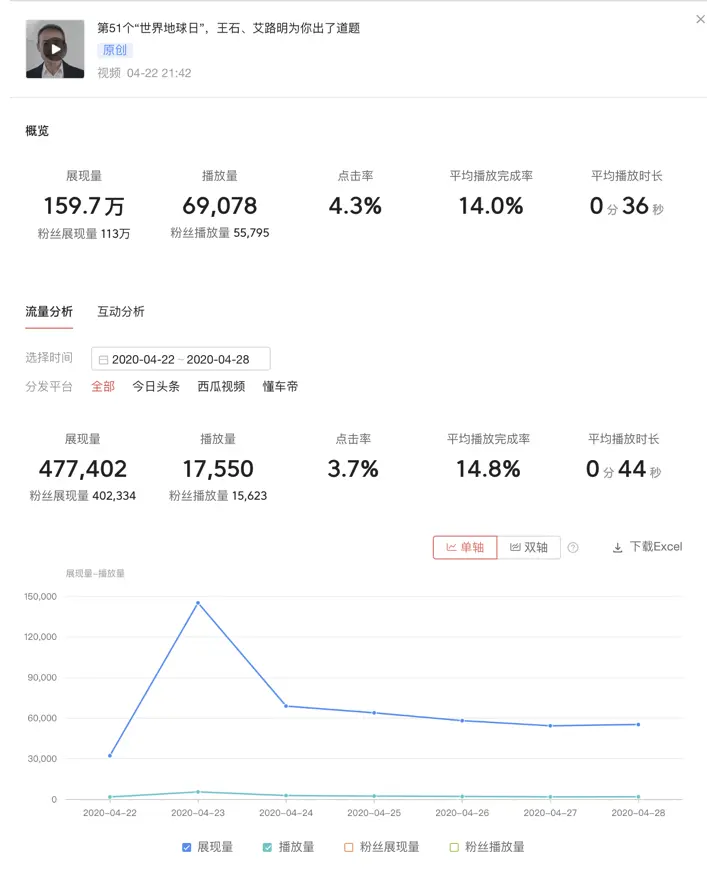This screenshot has width=707, height=879.
Task: Click overview completion rate 14.0%
Action: click(491, 206)
